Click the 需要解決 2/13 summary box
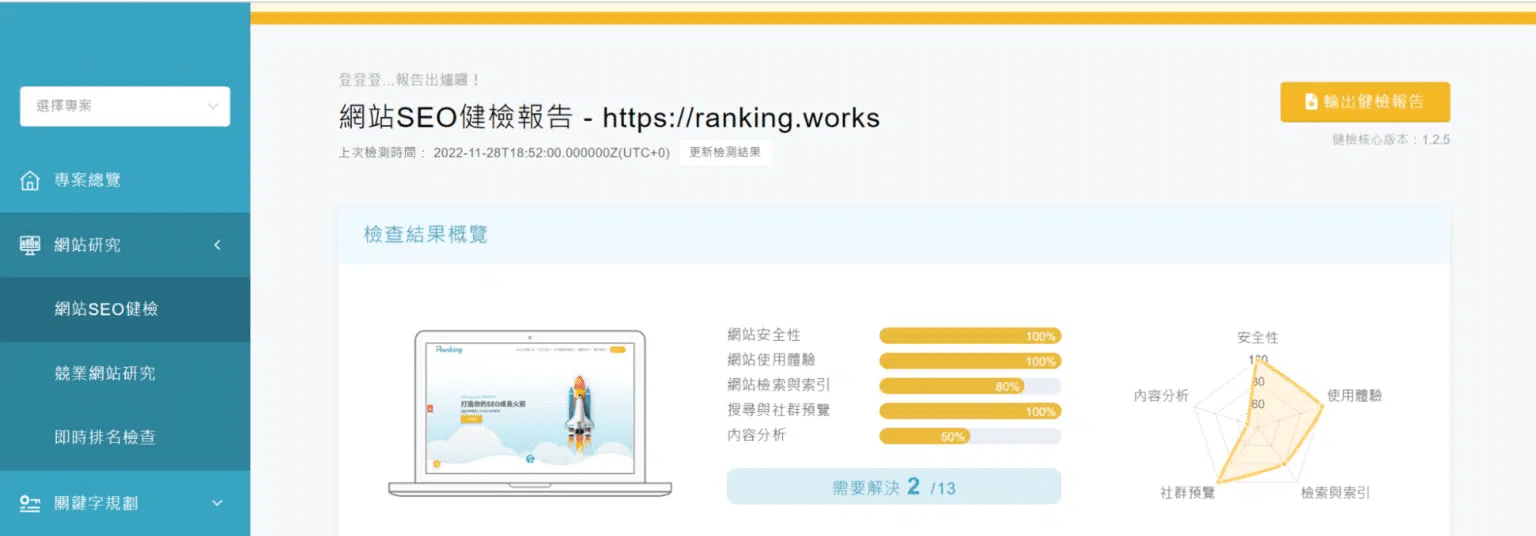This screenshot has width=1536, height=536. (893, 487)
